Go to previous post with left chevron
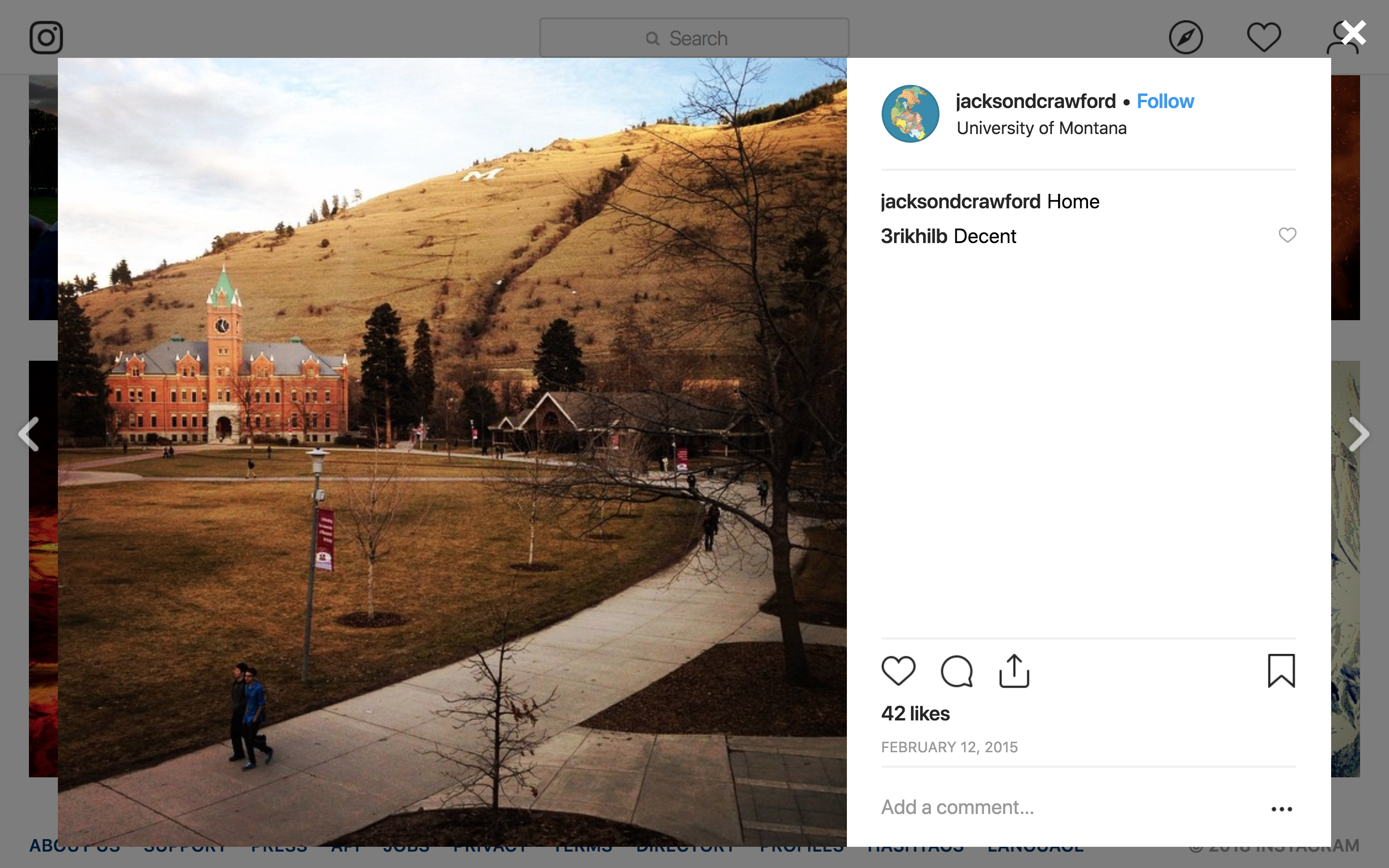Screen dimensions: 1389x868 click(x=29, y=434)
